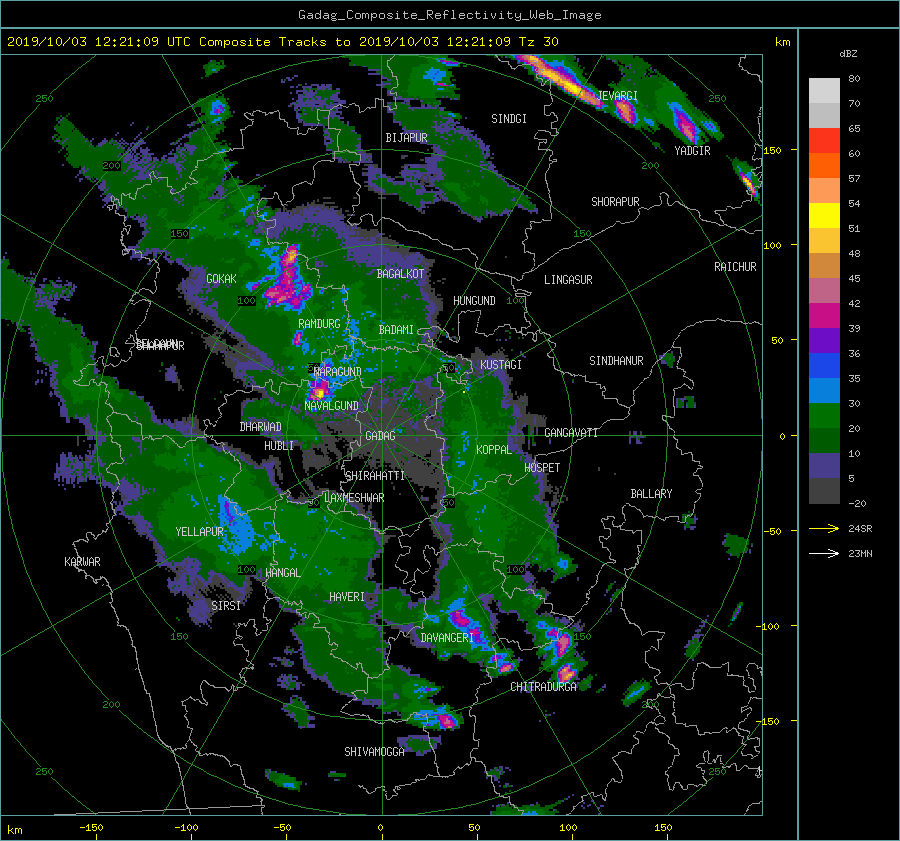Click the blue 35 dBZ legend swatch
900x841 pixels.
(x=824, y=366)
